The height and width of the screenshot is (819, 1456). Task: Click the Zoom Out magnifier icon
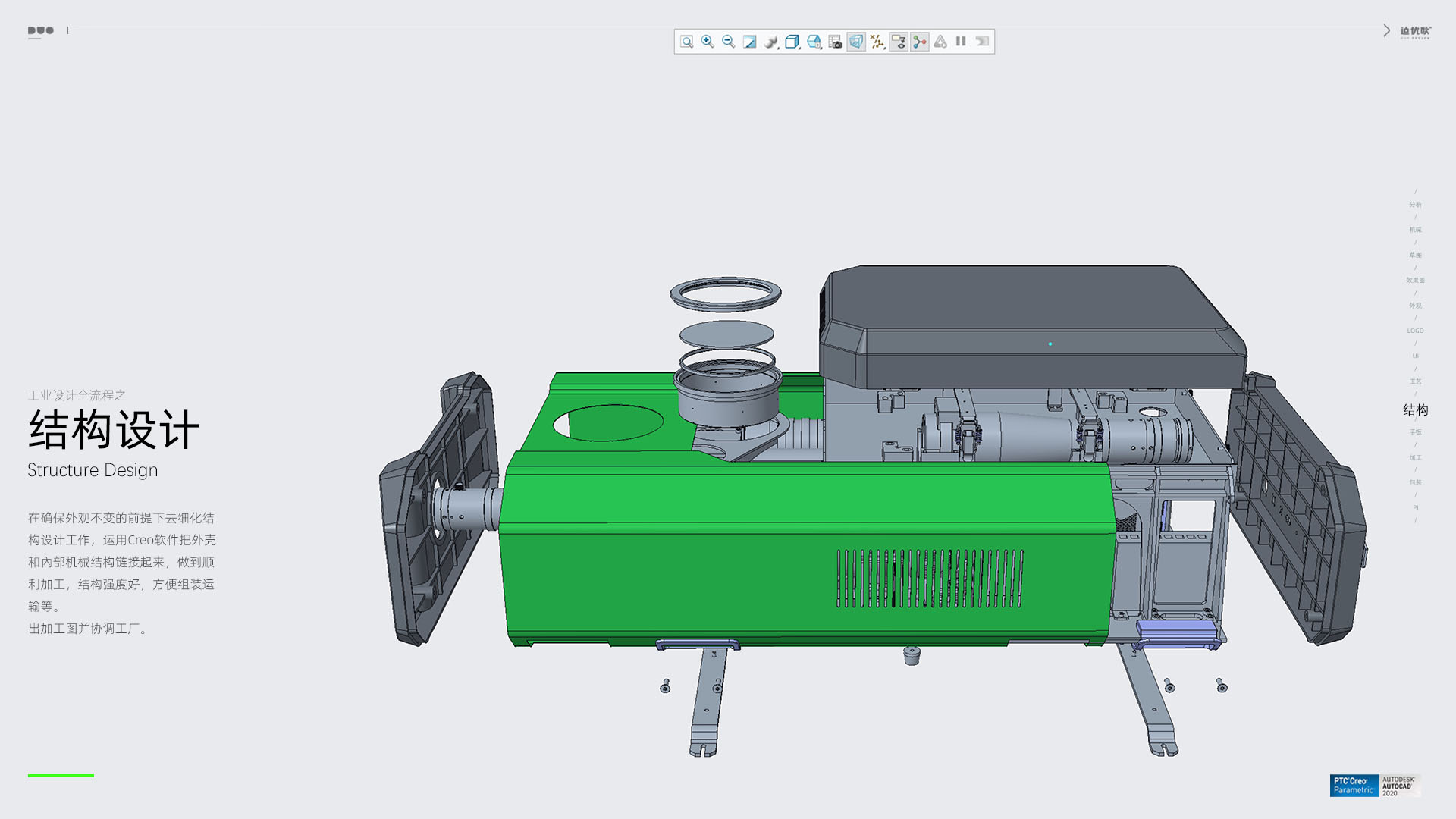[729, 42]
